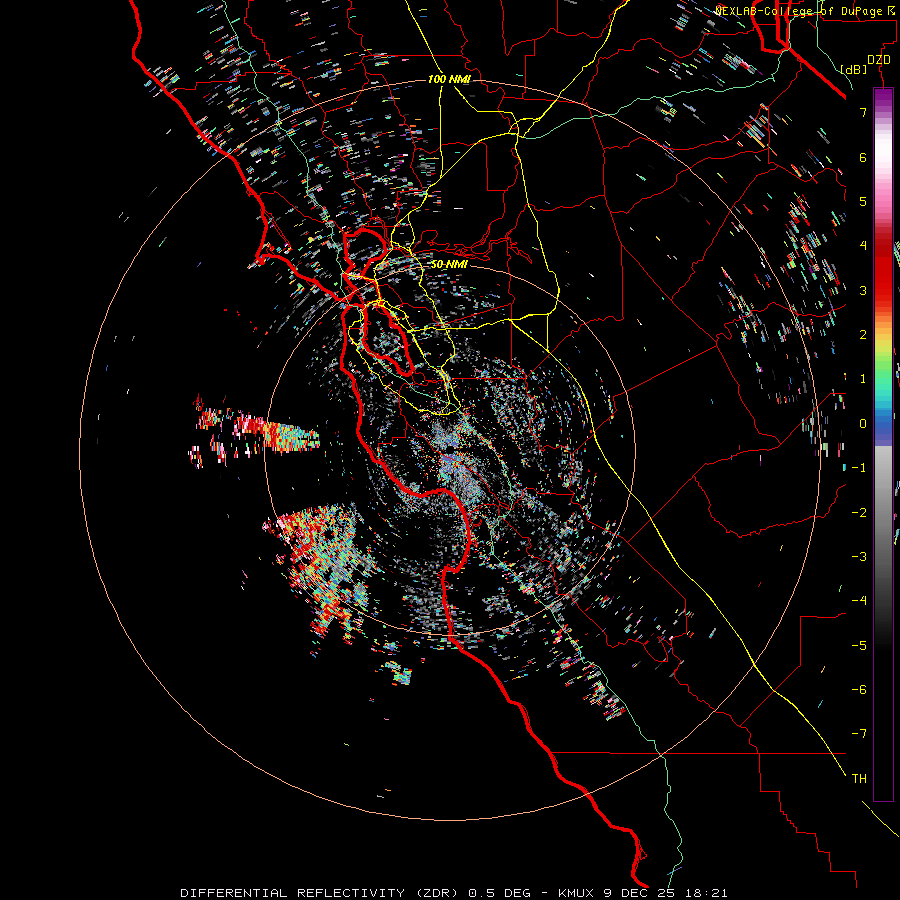Screen dimensions: 900x900
Task: Click the NEXLAB-College of DuPage label
Action: point(805,11)
